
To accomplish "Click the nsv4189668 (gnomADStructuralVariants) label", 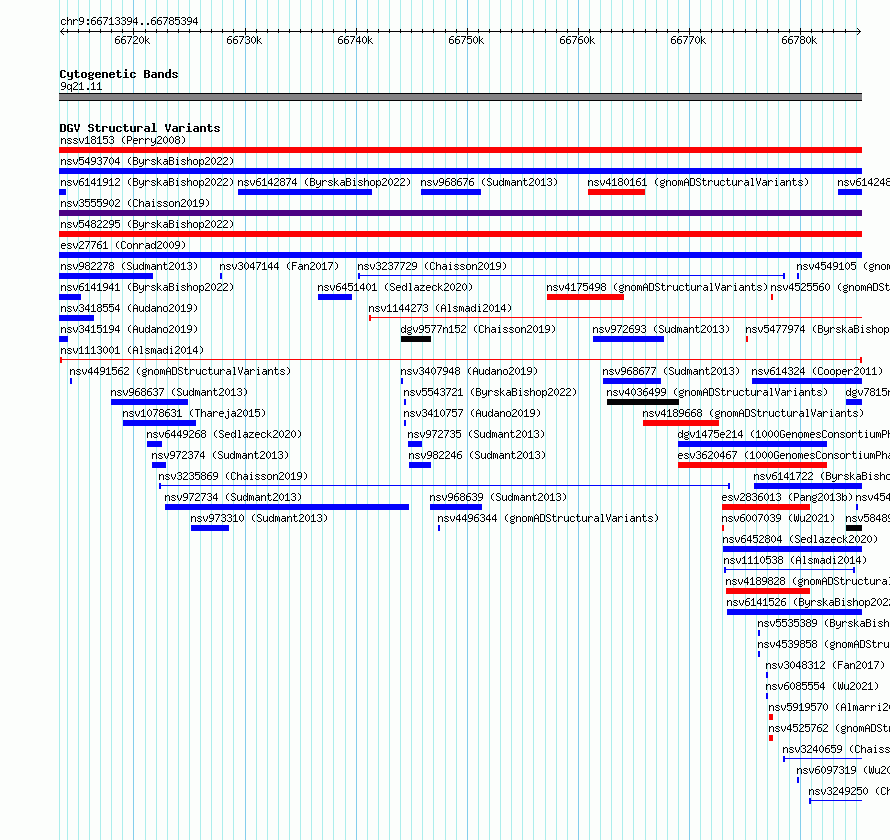I will [753, 413].
